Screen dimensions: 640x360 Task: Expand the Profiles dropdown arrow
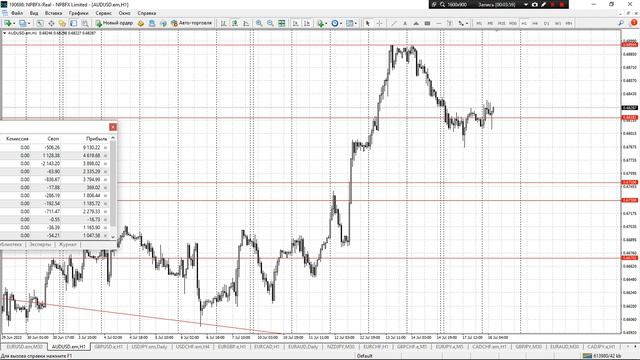(29, 23)
